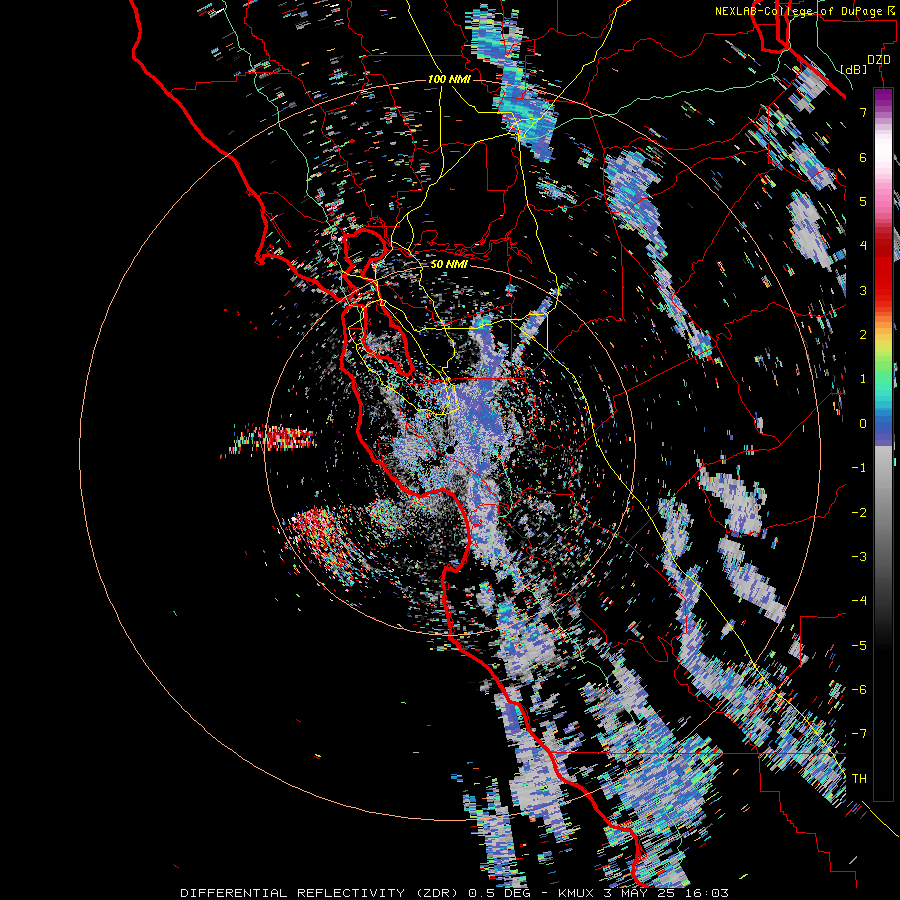Click the 3 dB scale tick label

point(863,290)
